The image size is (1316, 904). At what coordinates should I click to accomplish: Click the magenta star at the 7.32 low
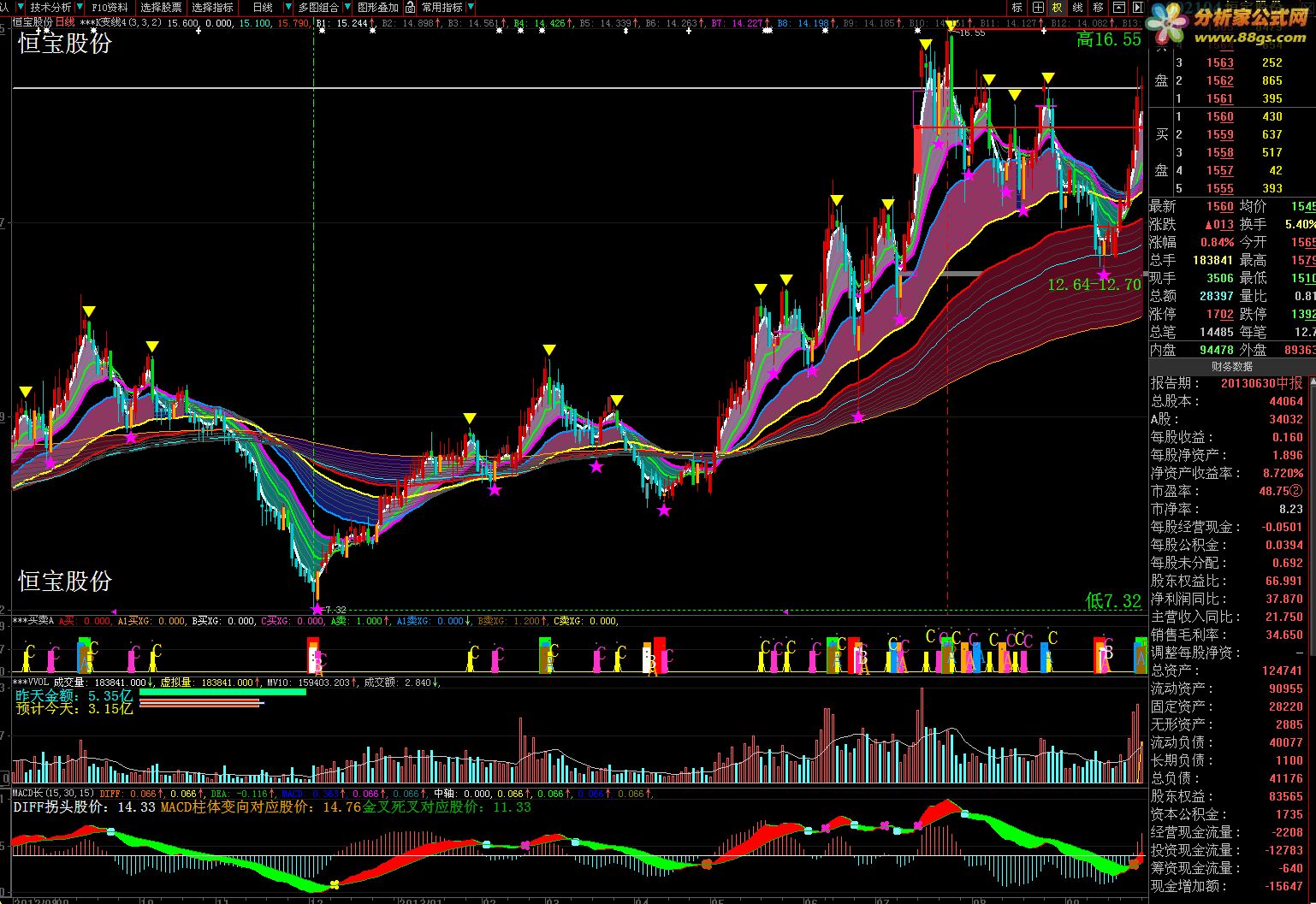click(x=317, y=609)
